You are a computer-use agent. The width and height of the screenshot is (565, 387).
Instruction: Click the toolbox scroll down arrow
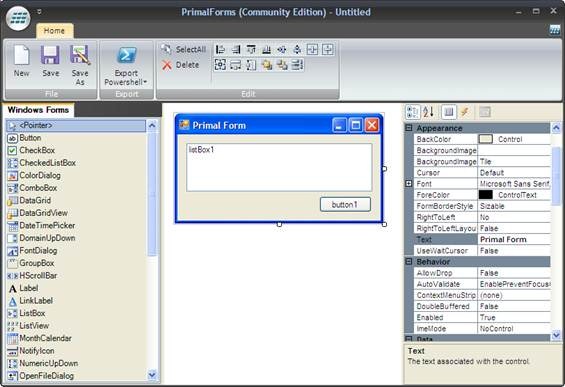152,375
